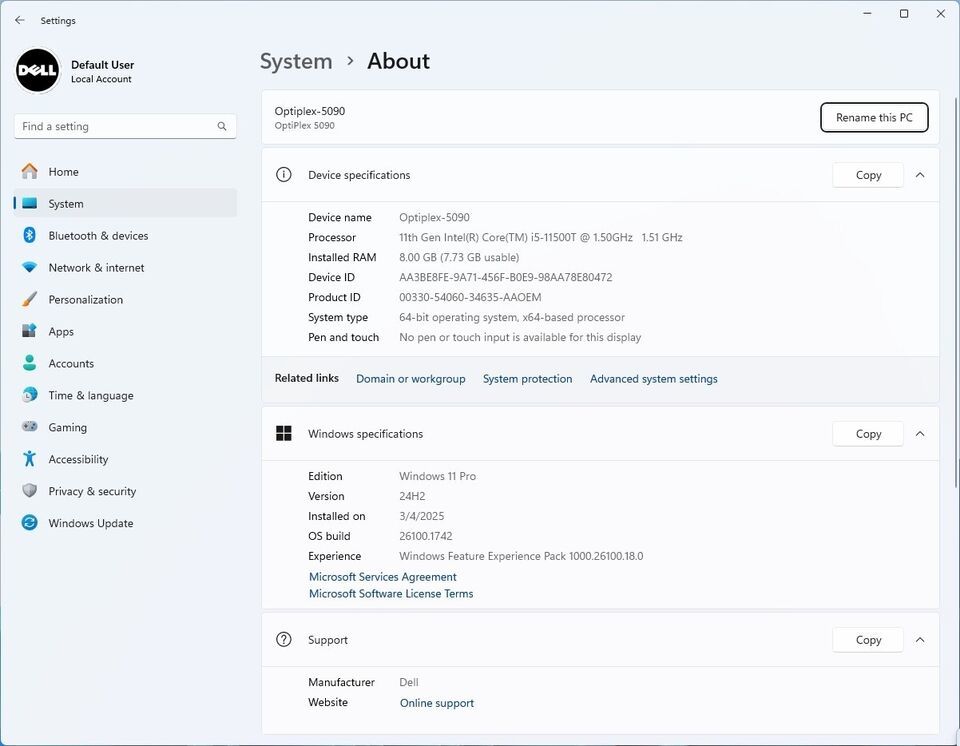Open Time & language settings

[125, 395]
